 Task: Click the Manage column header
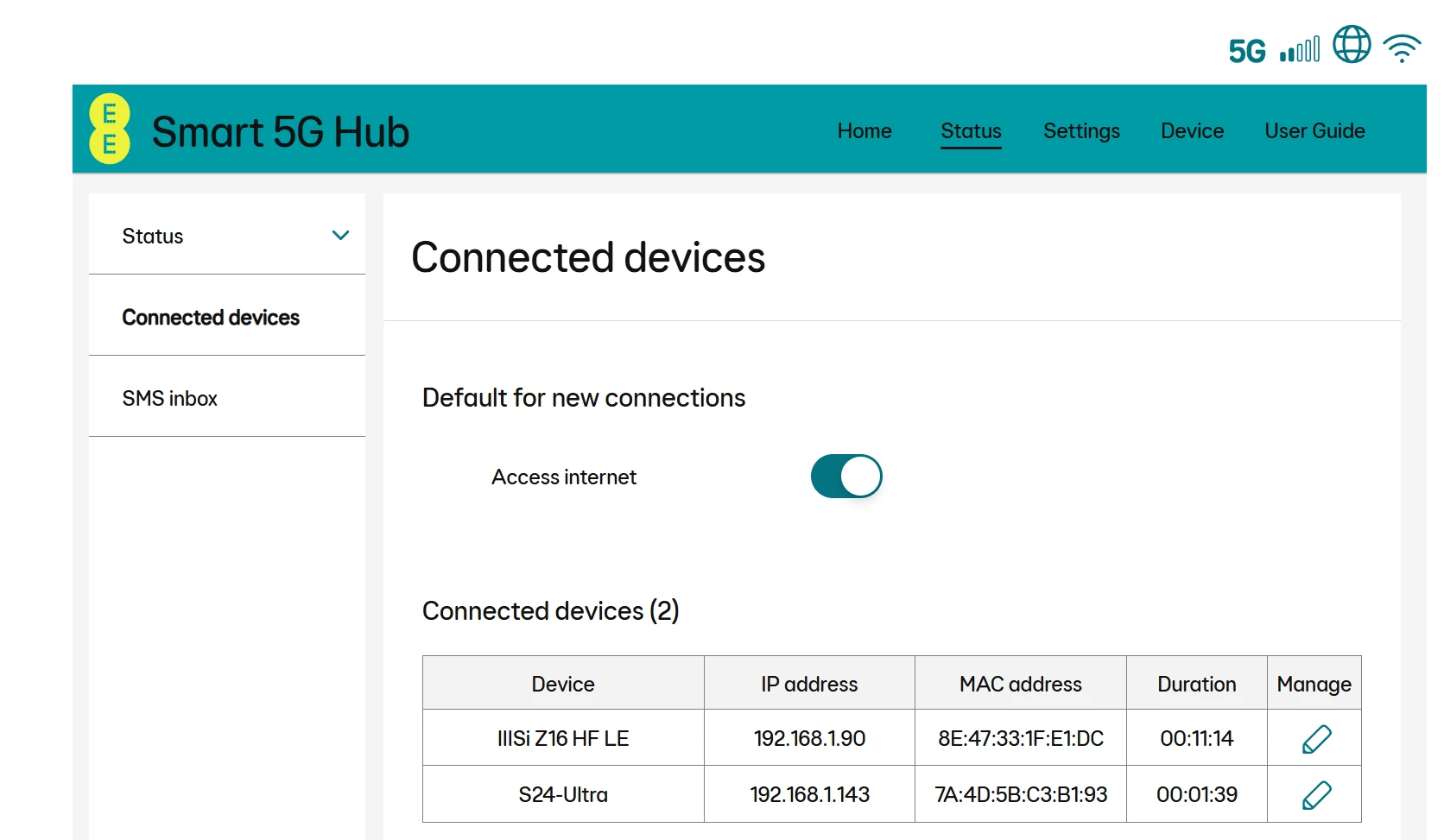coord(1314,684)
